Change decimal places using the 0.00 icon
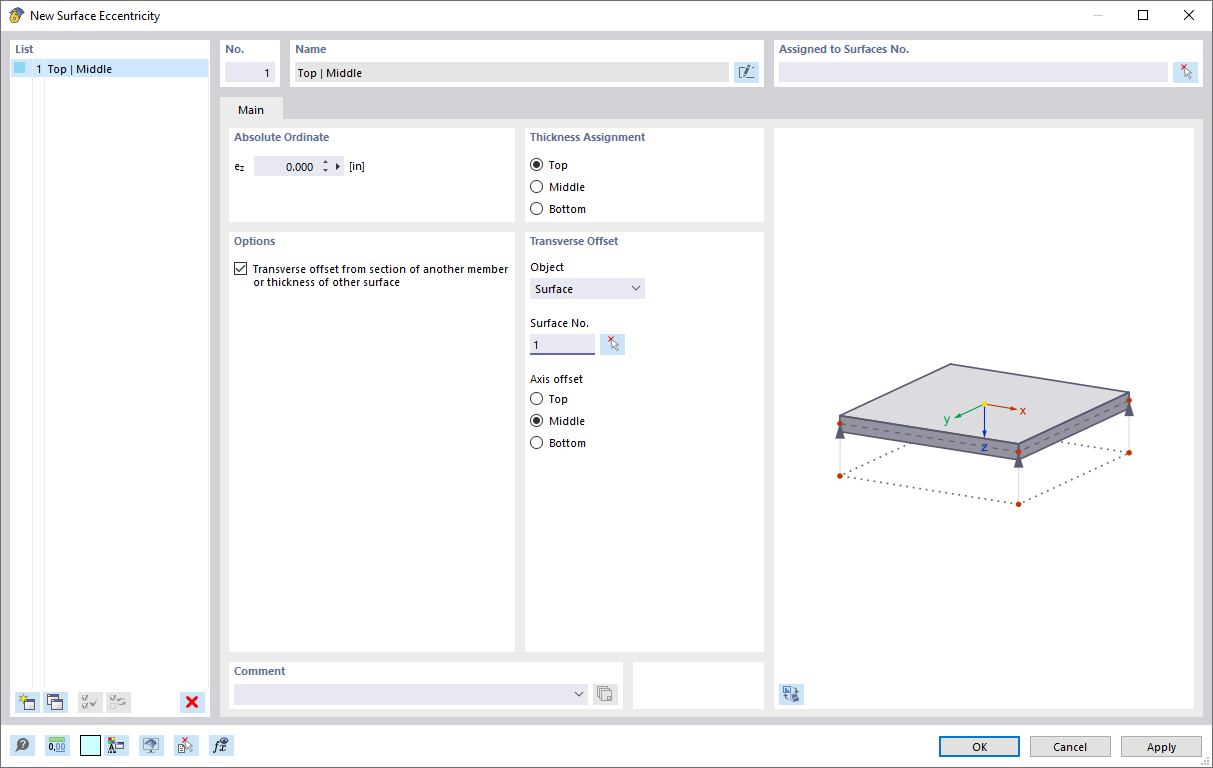The height and width of the screenshot is (768, 1213). [57, 745]
